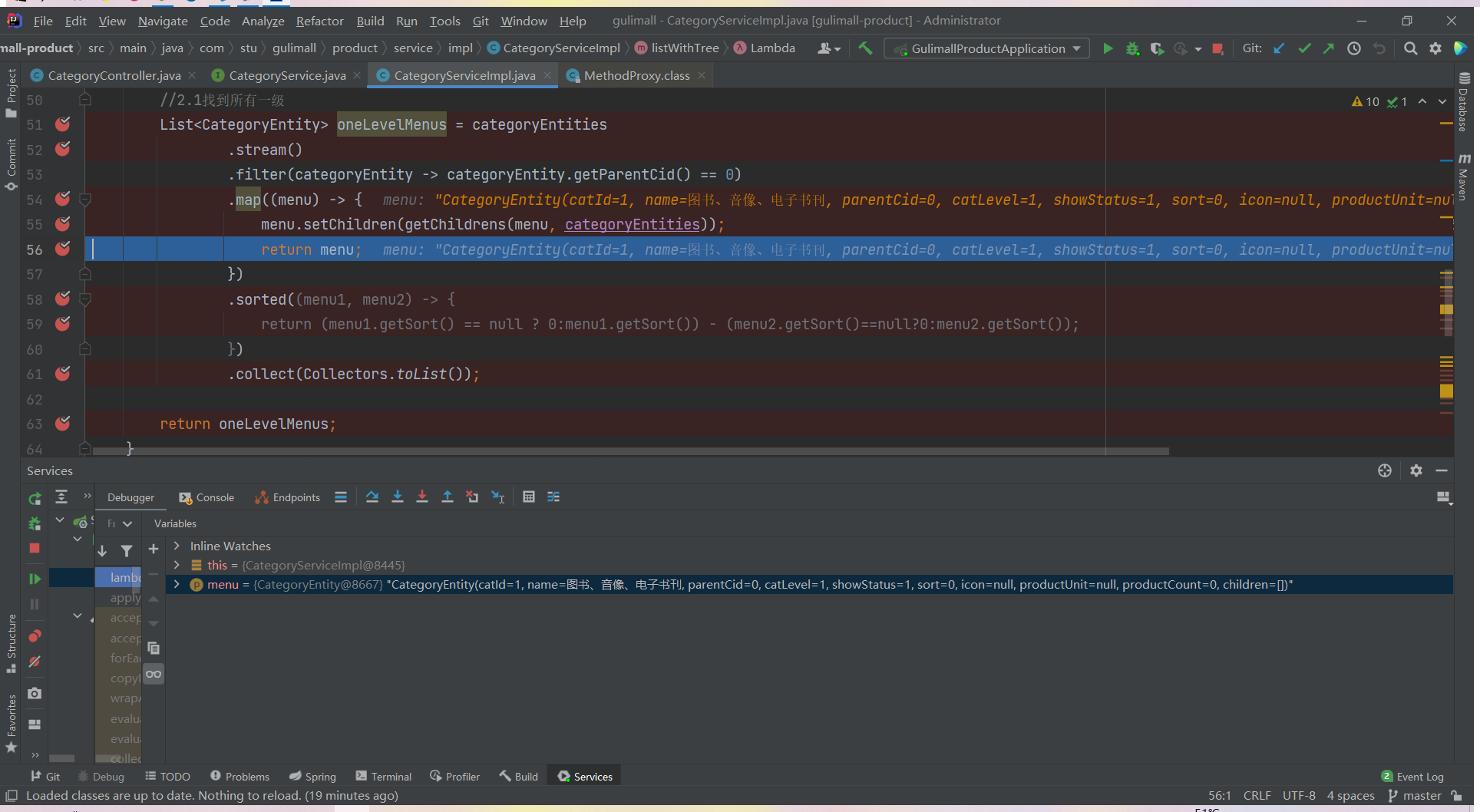Click the listWithTree breadcrumb
This screenshot has height=812, width=1480.
pos(677,48)
